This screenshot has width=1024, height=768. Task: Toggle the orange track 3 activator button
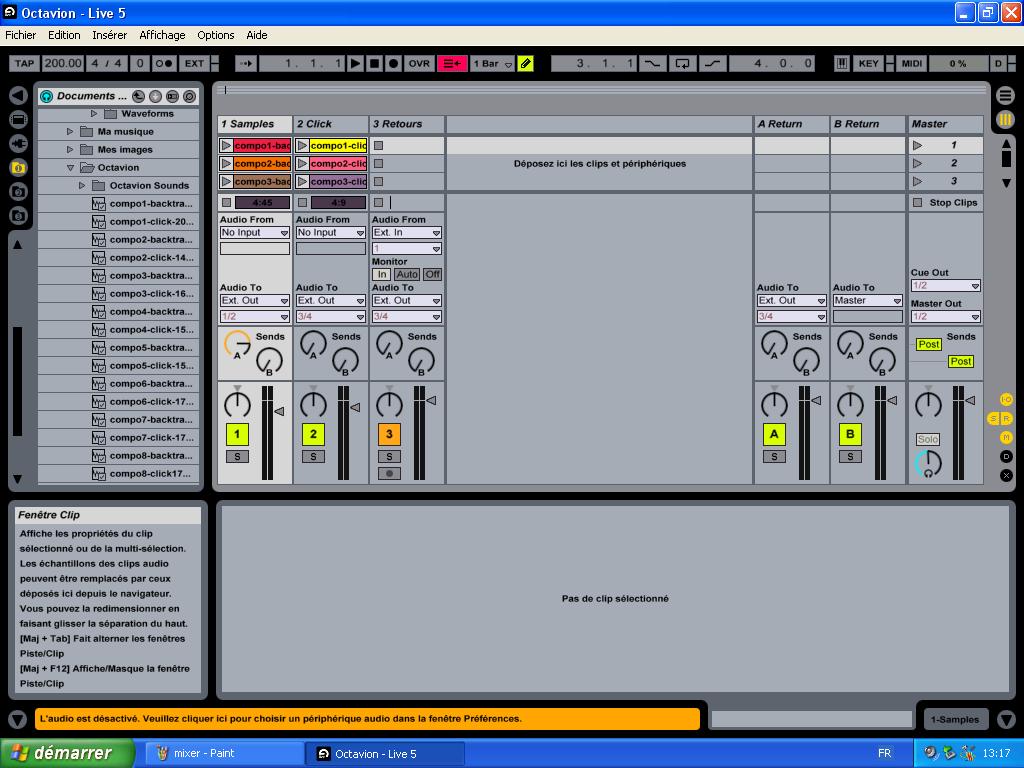389,434
